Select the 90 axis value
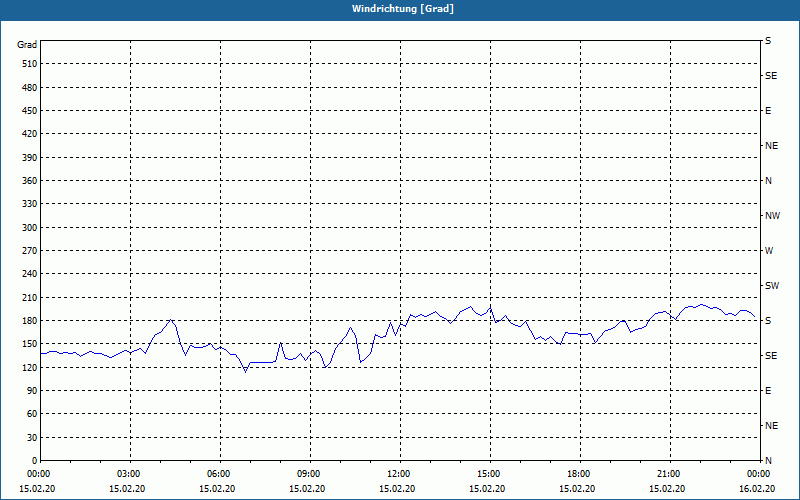The image size is (800, 500). (x=33, y=390)
